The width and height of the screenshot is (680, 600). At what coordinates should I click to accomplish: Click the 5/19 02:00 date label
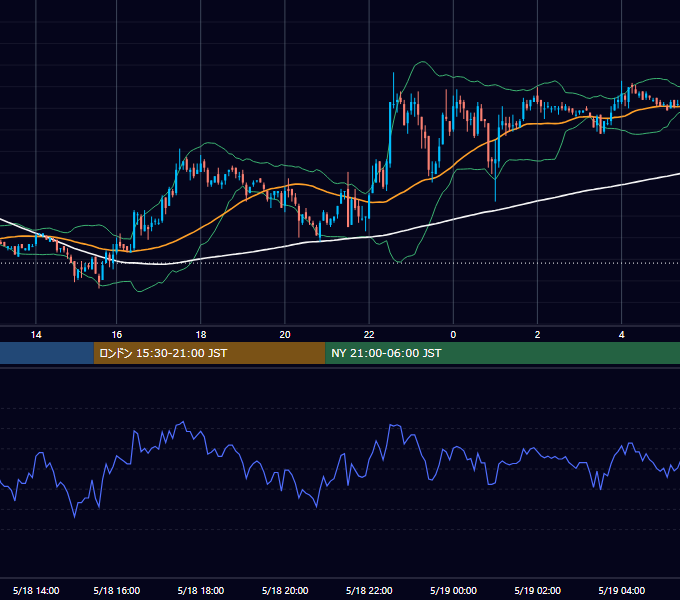[537, 590]
